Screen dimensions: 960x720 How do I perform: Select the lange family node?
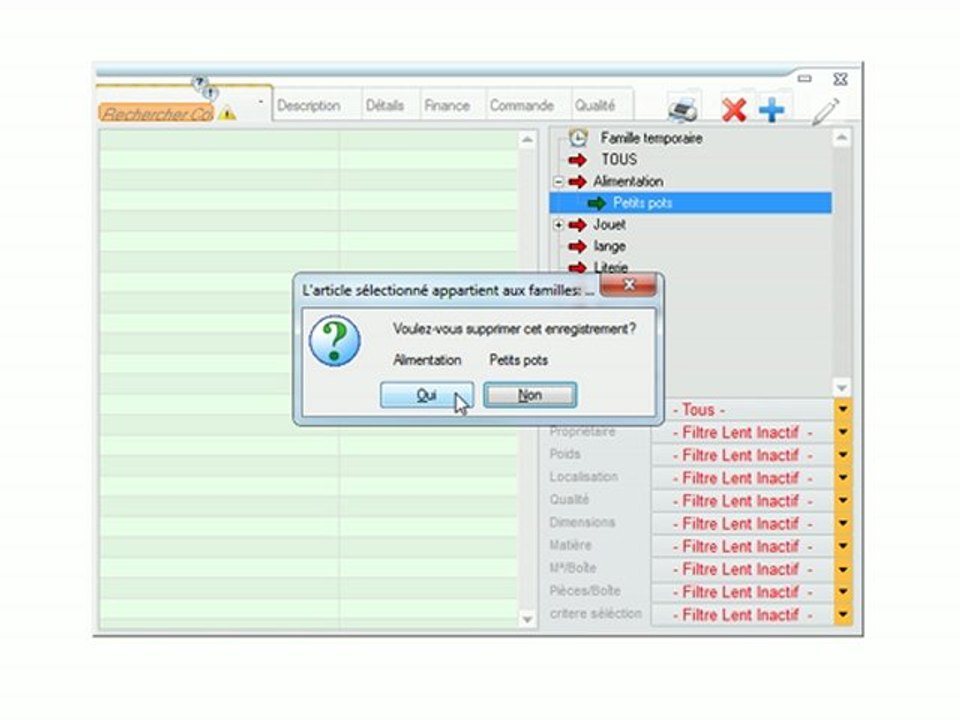(x=609, y=246)
